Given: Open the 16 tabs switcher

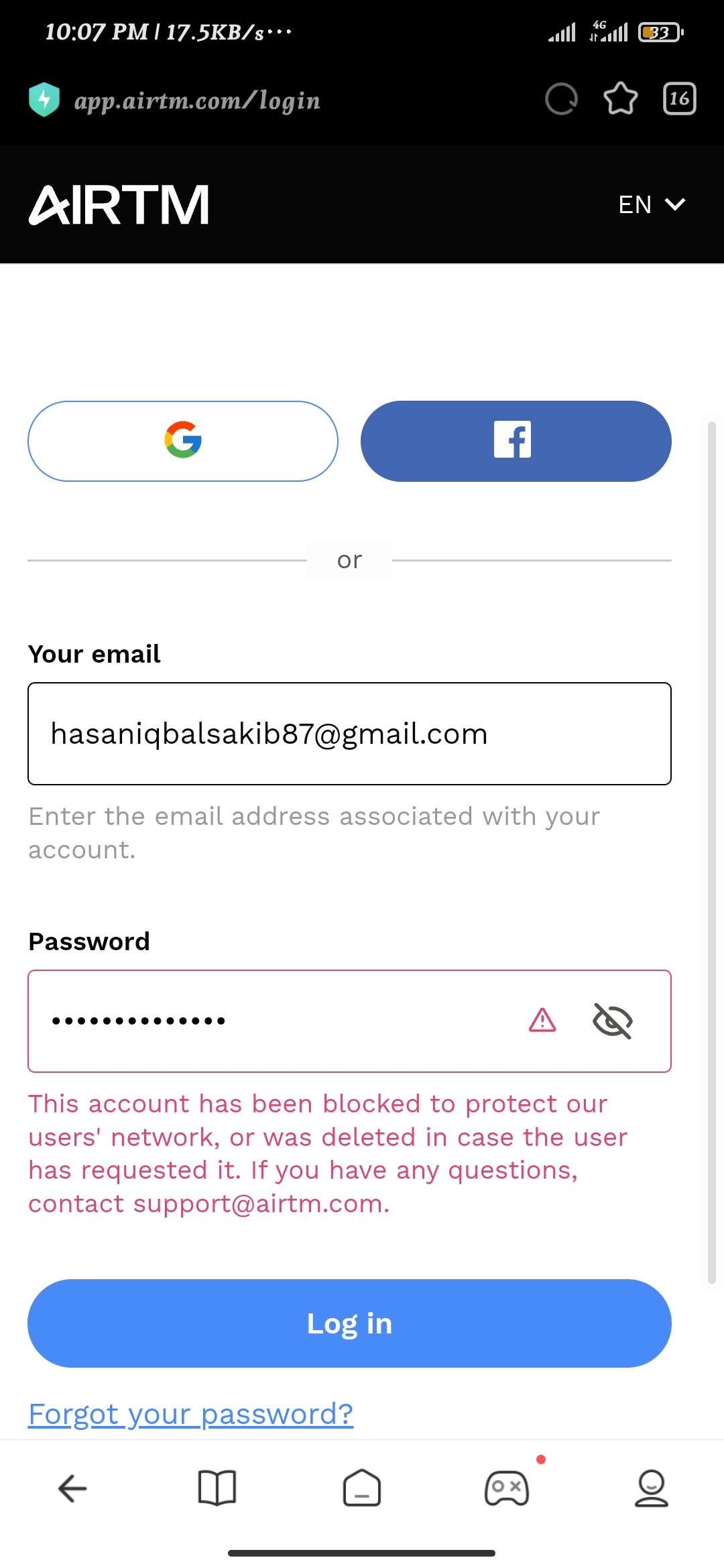Looking at the screenshot, I should pyautogui.click(x=679, y=99).
